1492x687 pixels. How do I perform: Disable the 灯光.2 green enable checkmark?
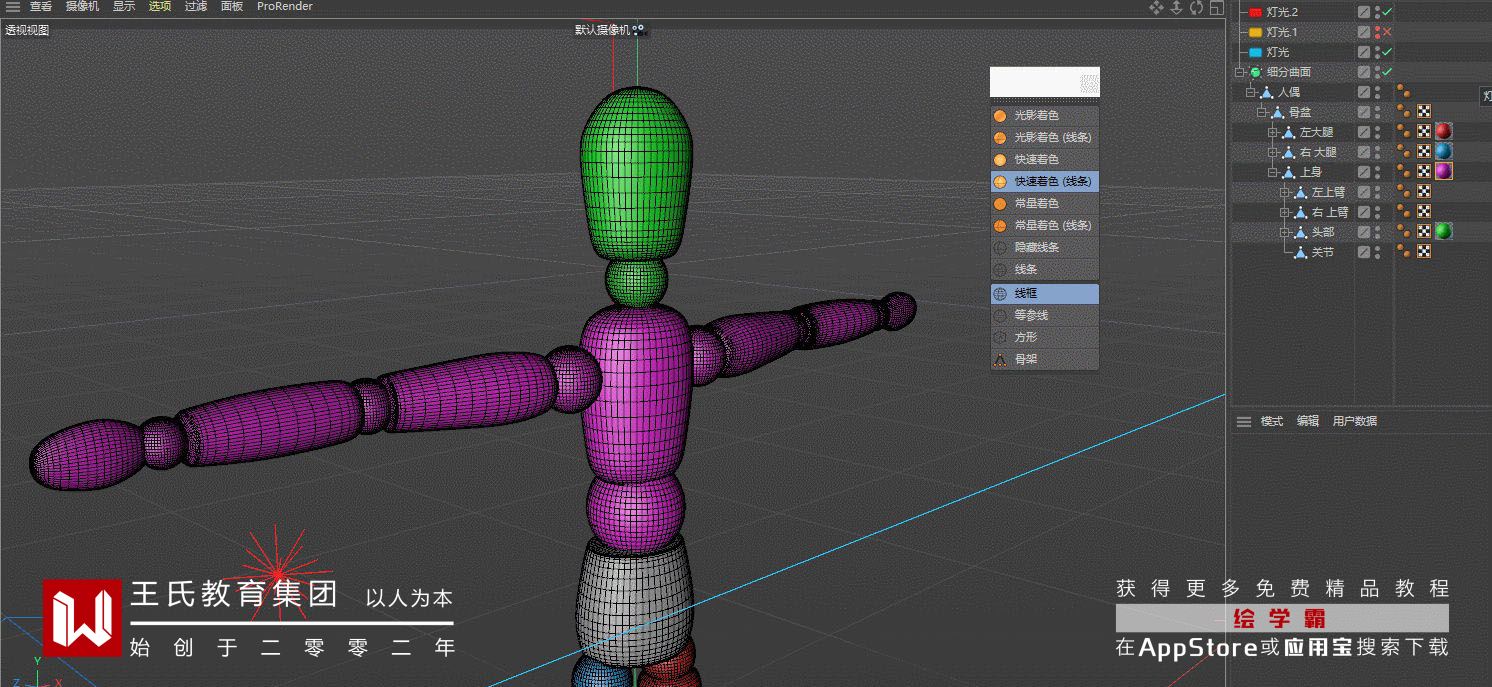[x=1387, y=12]
